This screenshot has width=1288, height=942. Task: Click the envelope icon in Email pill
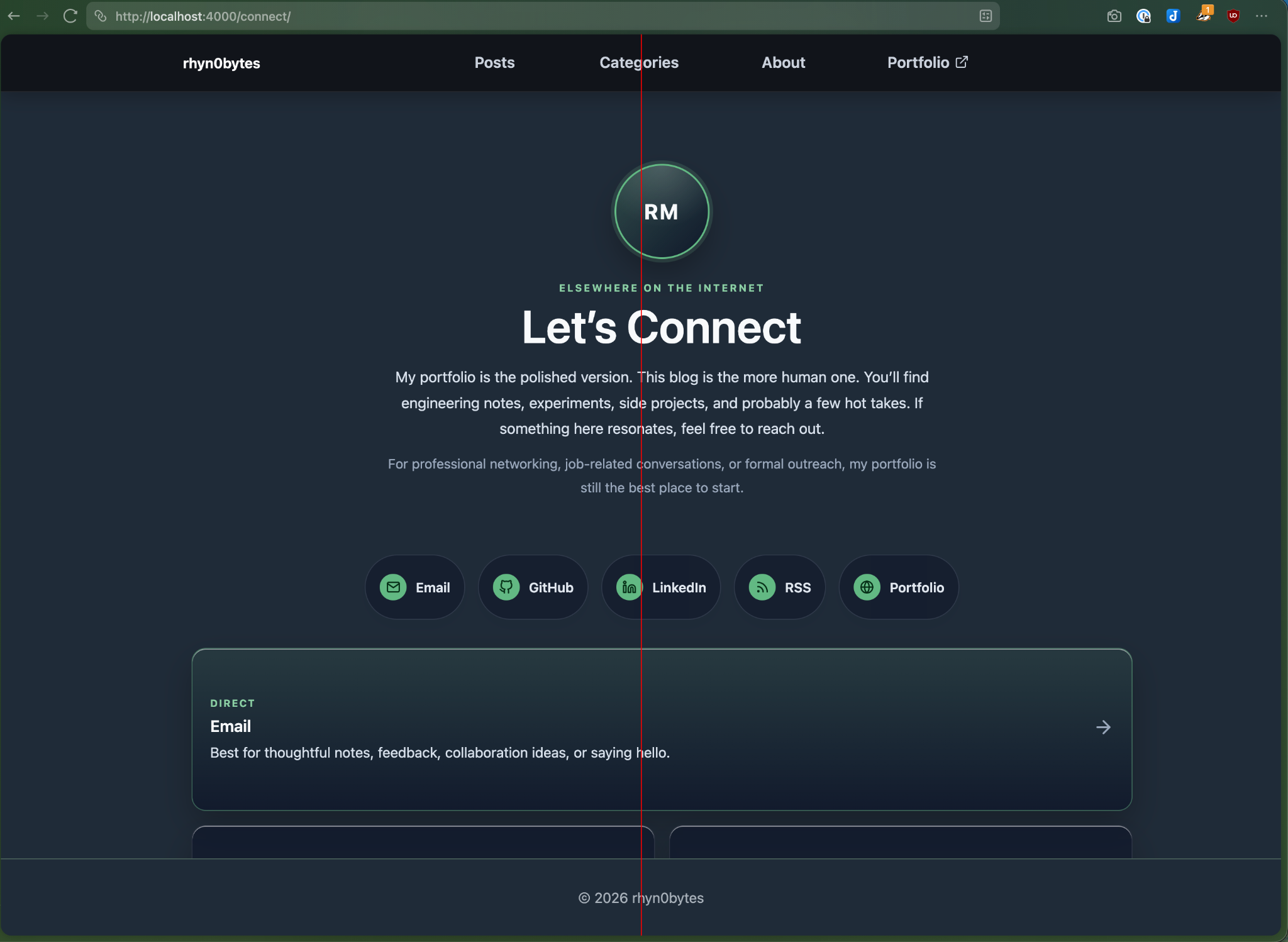393,587
